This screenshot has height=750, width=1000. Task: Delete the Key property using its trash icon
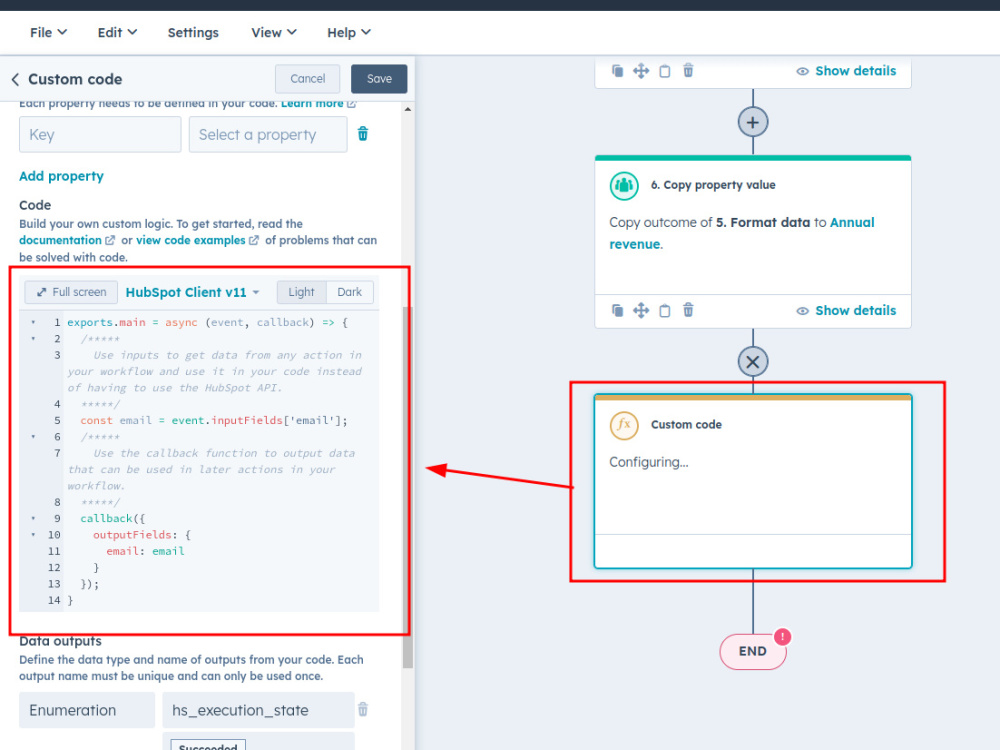coord(362,134)
